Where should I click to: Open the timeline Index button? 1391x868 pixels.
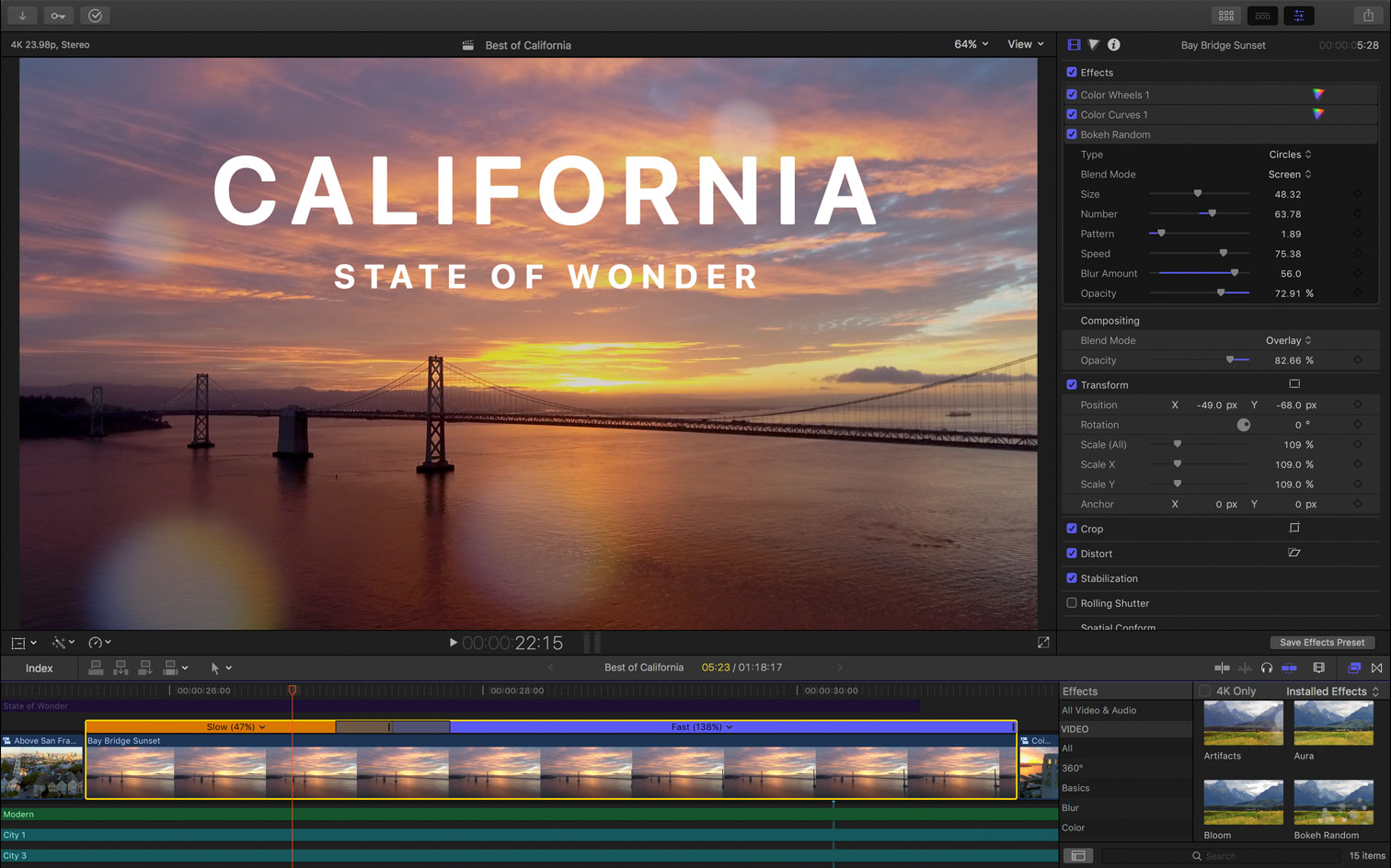click(x=39, y=668)
